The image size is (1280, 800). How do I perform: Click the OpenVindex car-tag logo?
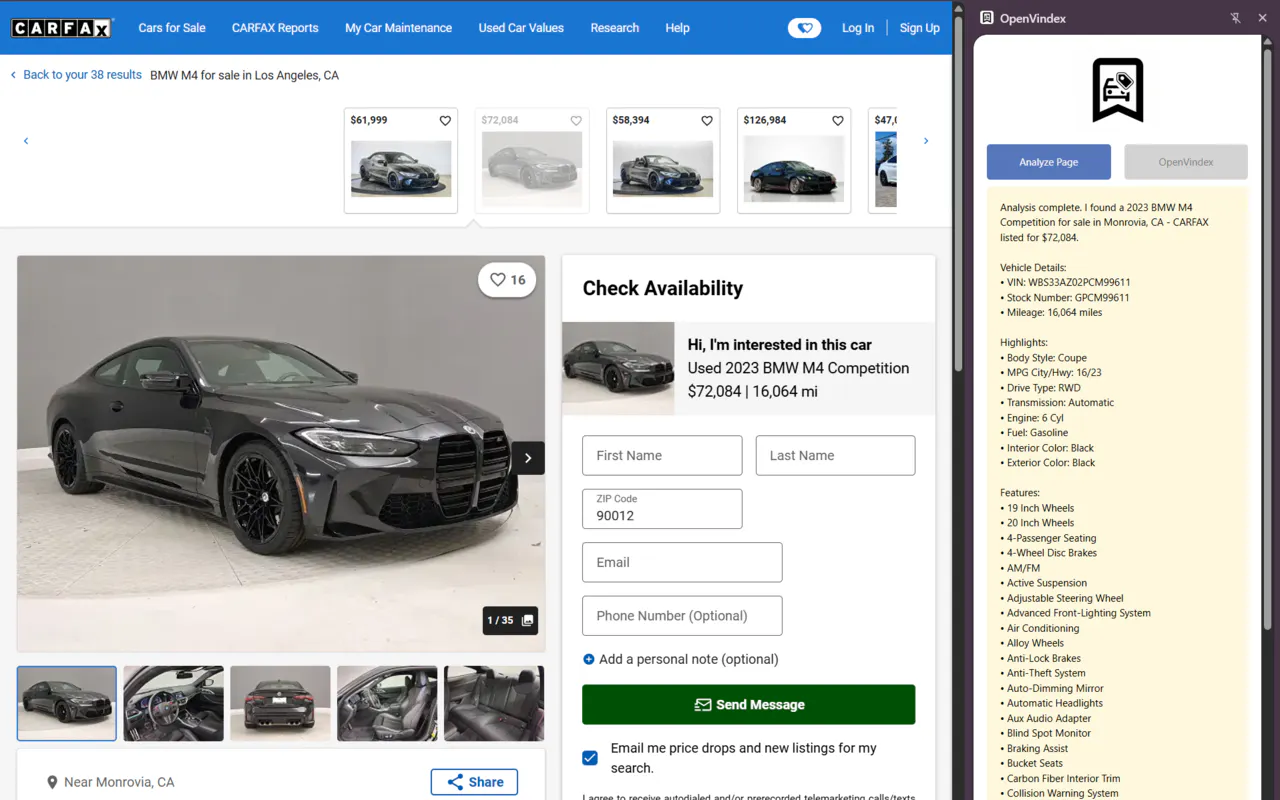(x=1117, y=90)
